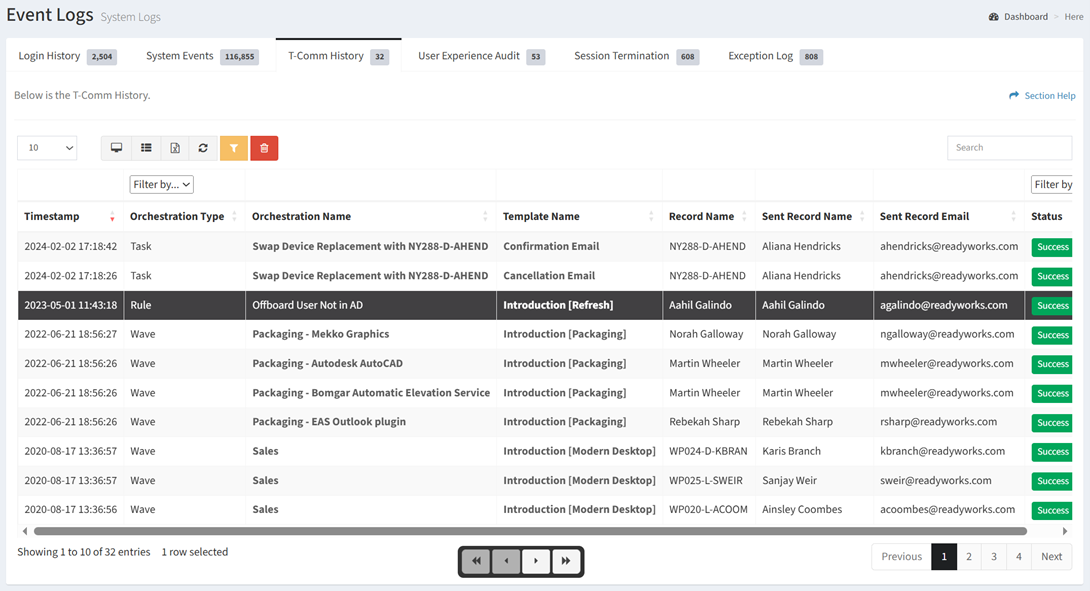Click the timestamp '2022-06-21 18:56:27'
This screenshot has width=1090, height=591.
point(71,334)
